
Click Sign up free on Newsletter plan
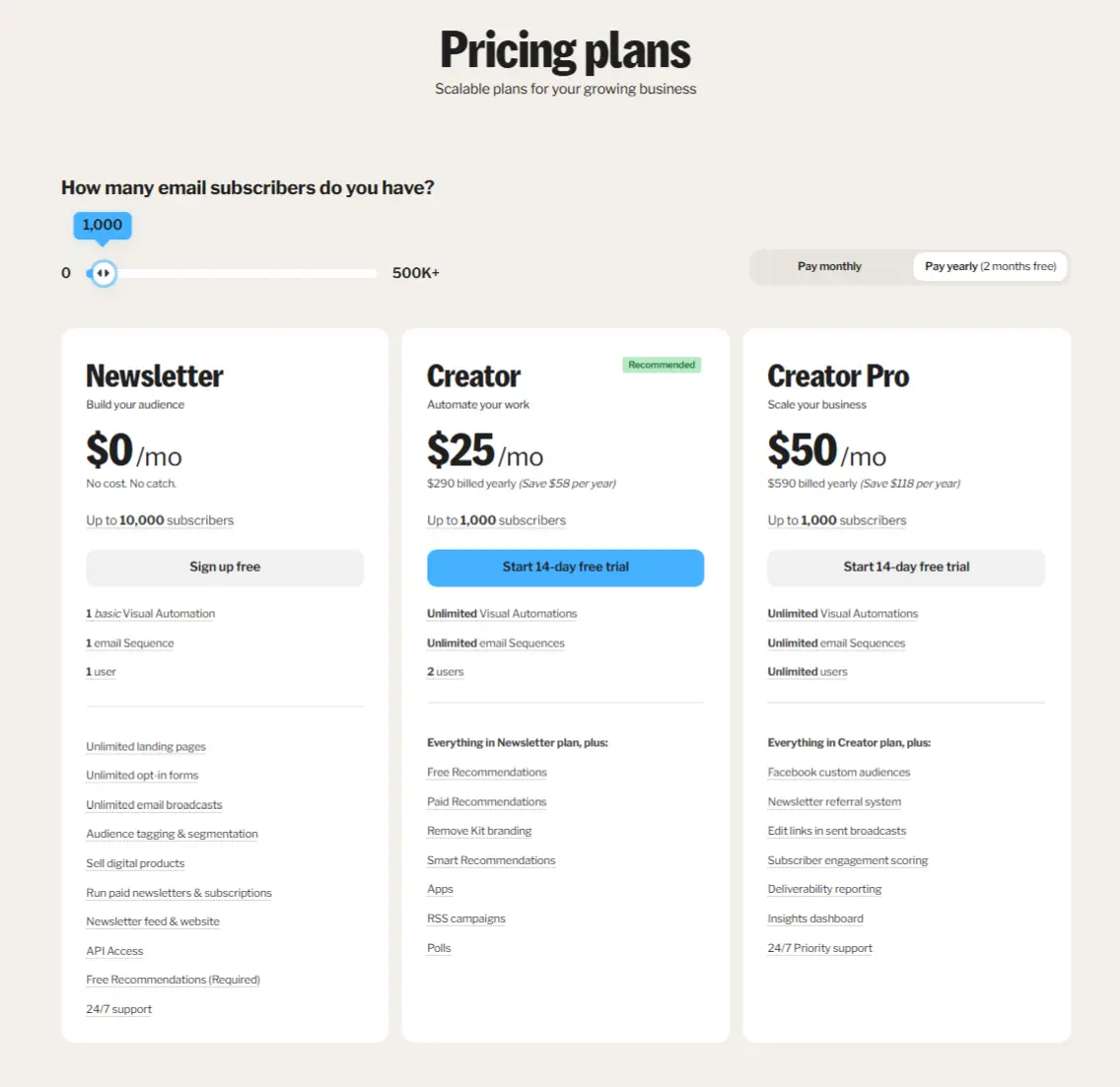224,567
